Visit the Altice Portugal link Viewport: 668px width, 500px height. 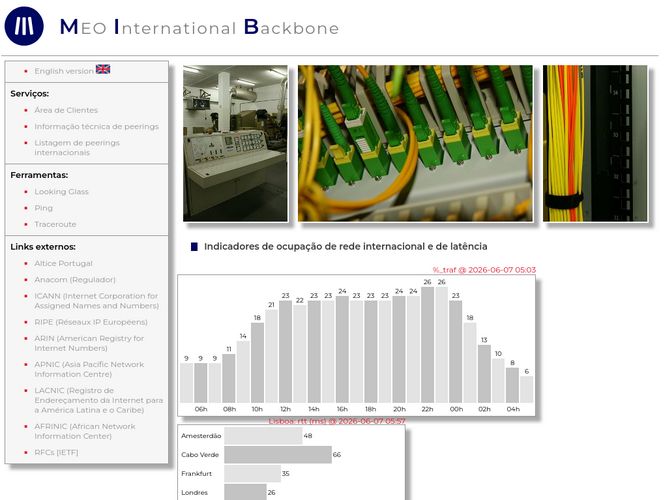(63, 263)
